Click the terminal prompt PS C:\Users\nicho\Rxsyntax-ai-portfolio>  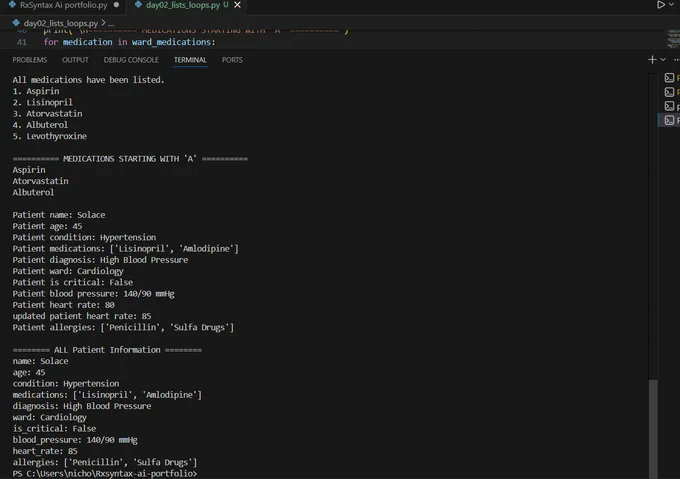[x=105, y=473]
